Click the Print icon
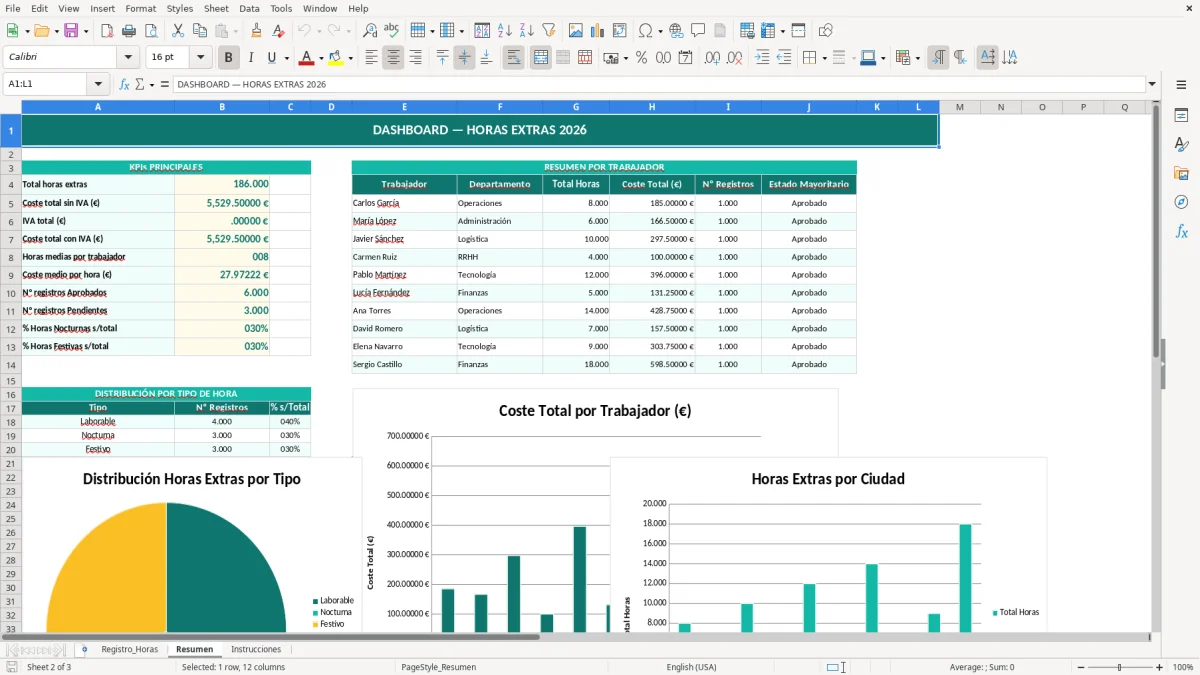The width and height of the screenshot is (1200, 675). click(129, 31)
